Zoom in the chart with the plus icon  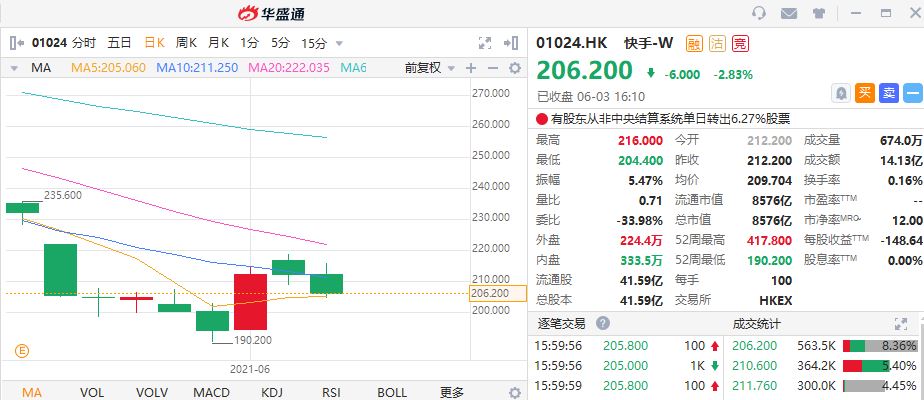pyautogui.click(x=470, y=68)
